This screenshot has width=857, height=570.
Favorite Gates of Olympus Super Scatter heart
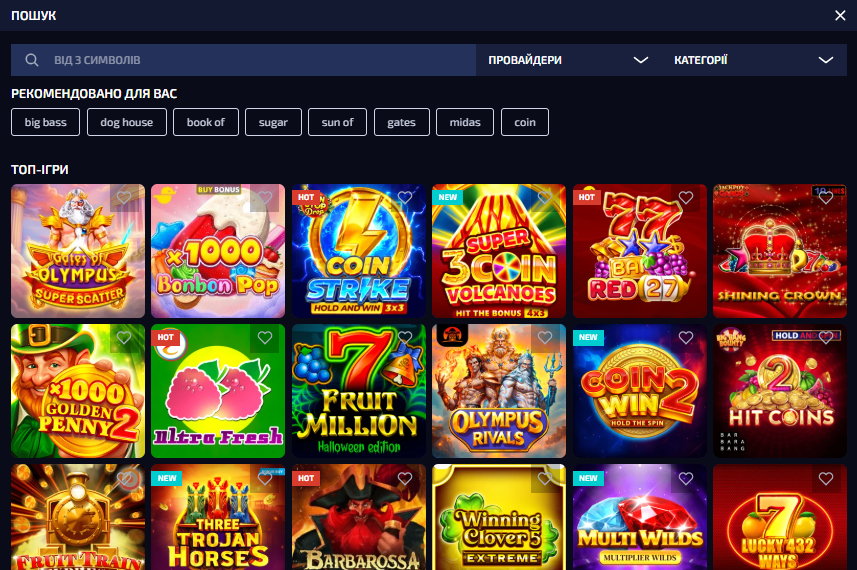pyautogui.click(x=124, y=197)
